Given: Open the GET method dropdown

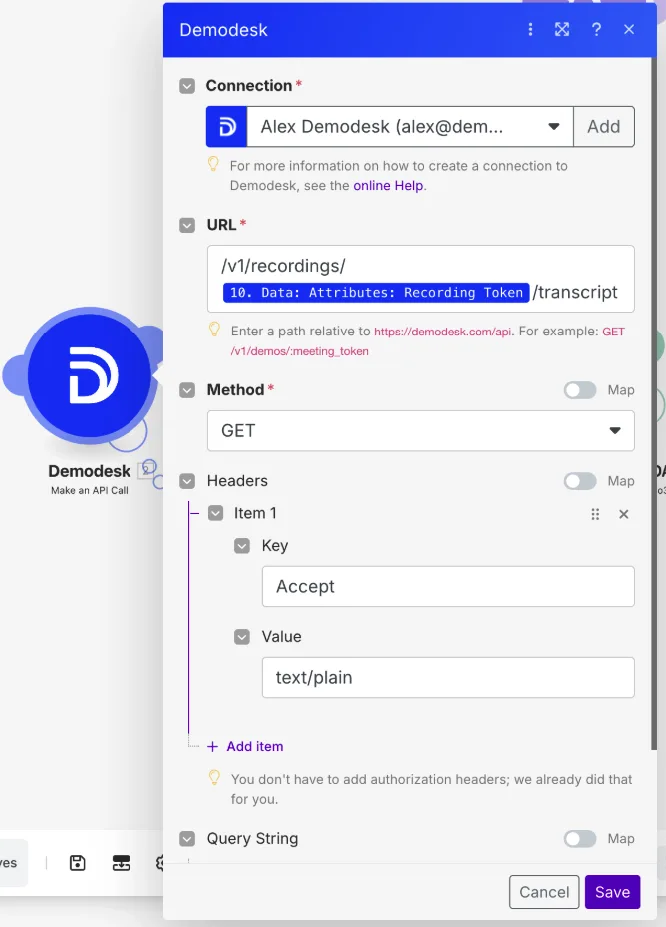Looking at the screenshot, I should click(421, 430).
